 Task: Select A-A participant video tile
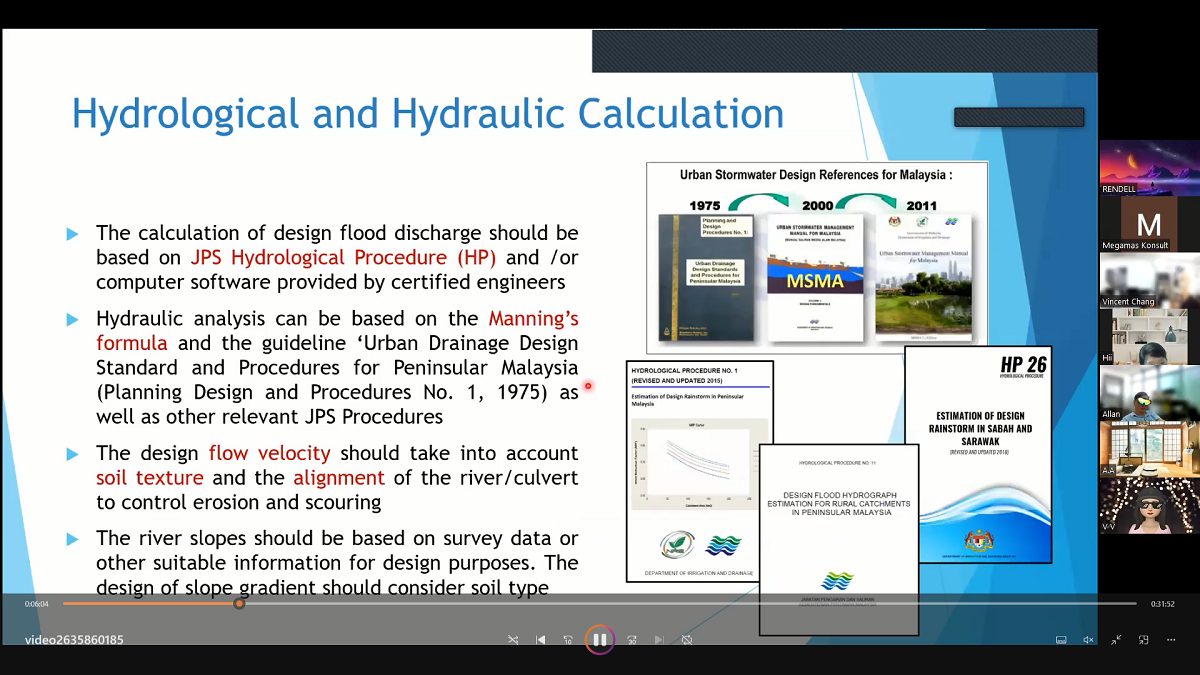[1149, 449]
